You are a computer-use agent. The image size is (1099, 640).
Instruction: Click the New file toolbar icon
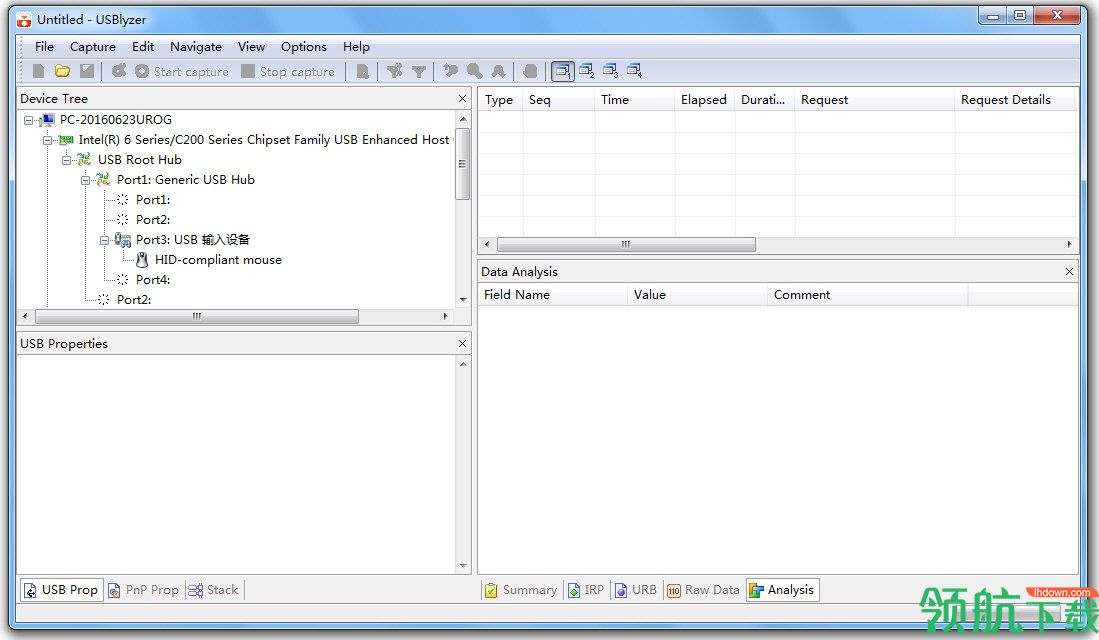click(39, 71)
